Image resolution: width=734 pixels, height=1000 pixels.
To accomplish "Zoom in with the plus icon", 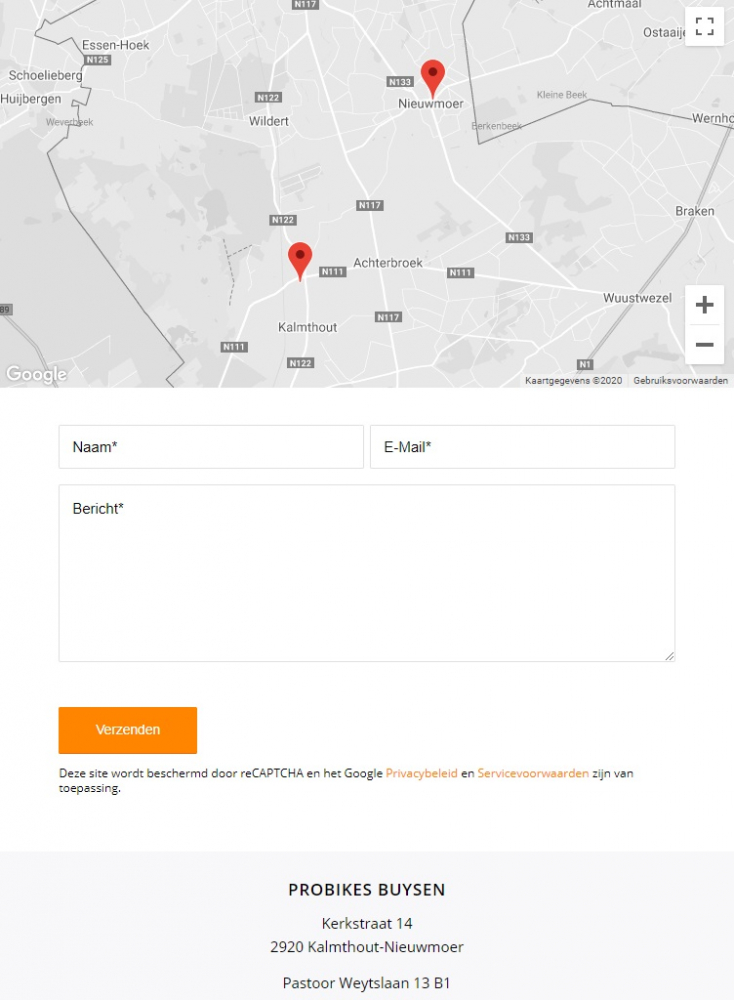I will point(704,305).
